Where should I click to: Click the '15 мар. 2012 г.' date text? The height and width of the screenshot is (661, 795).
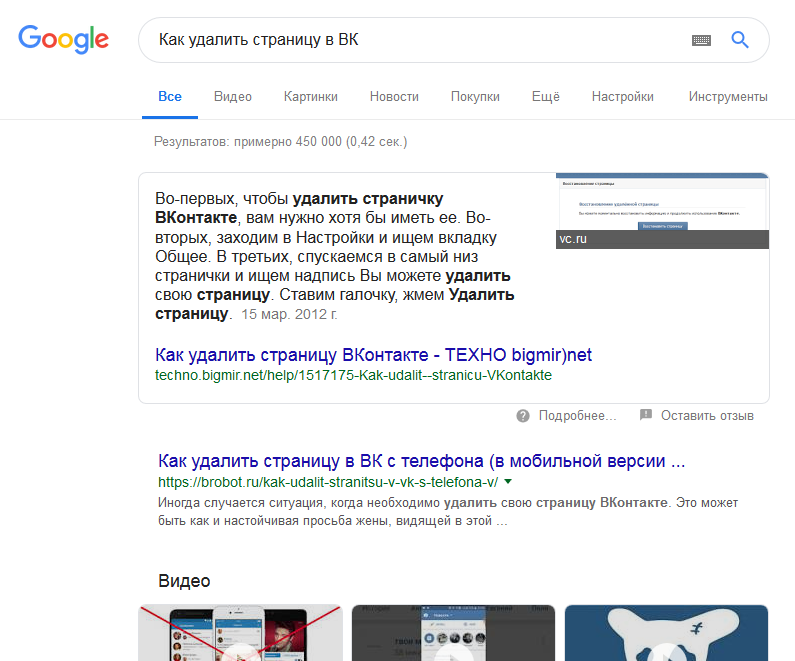pos(289,314)
